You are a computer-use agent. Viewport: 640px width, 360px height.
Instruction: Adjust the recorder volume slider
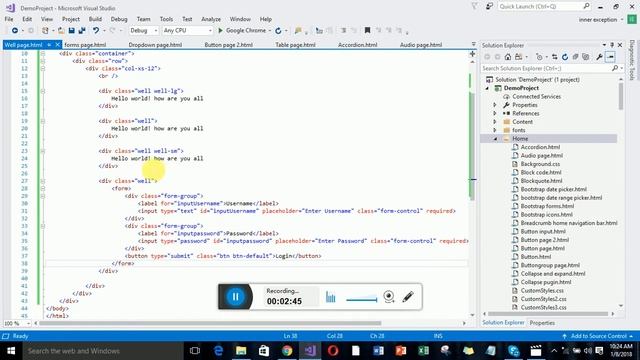tap(362, 299)
